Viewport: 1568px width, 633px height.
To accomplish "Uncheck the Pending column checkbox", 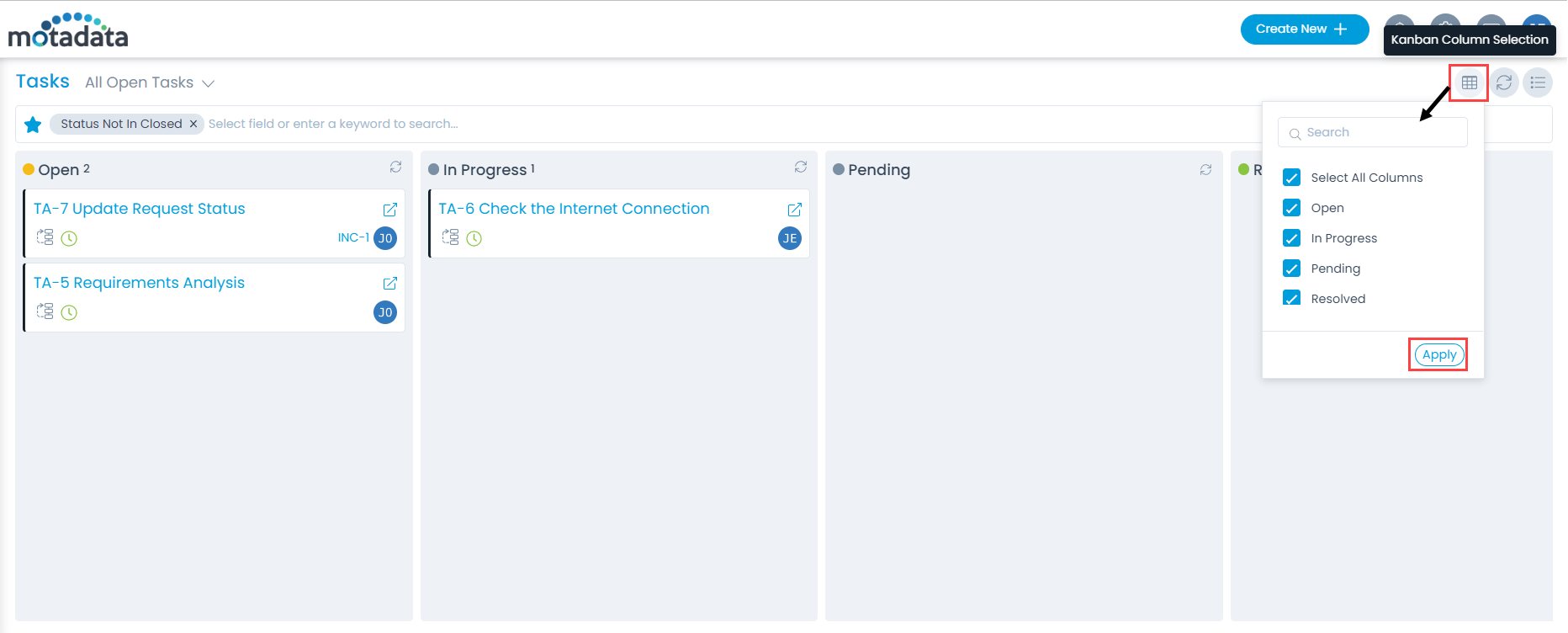I will click(x=1291, y=268).
